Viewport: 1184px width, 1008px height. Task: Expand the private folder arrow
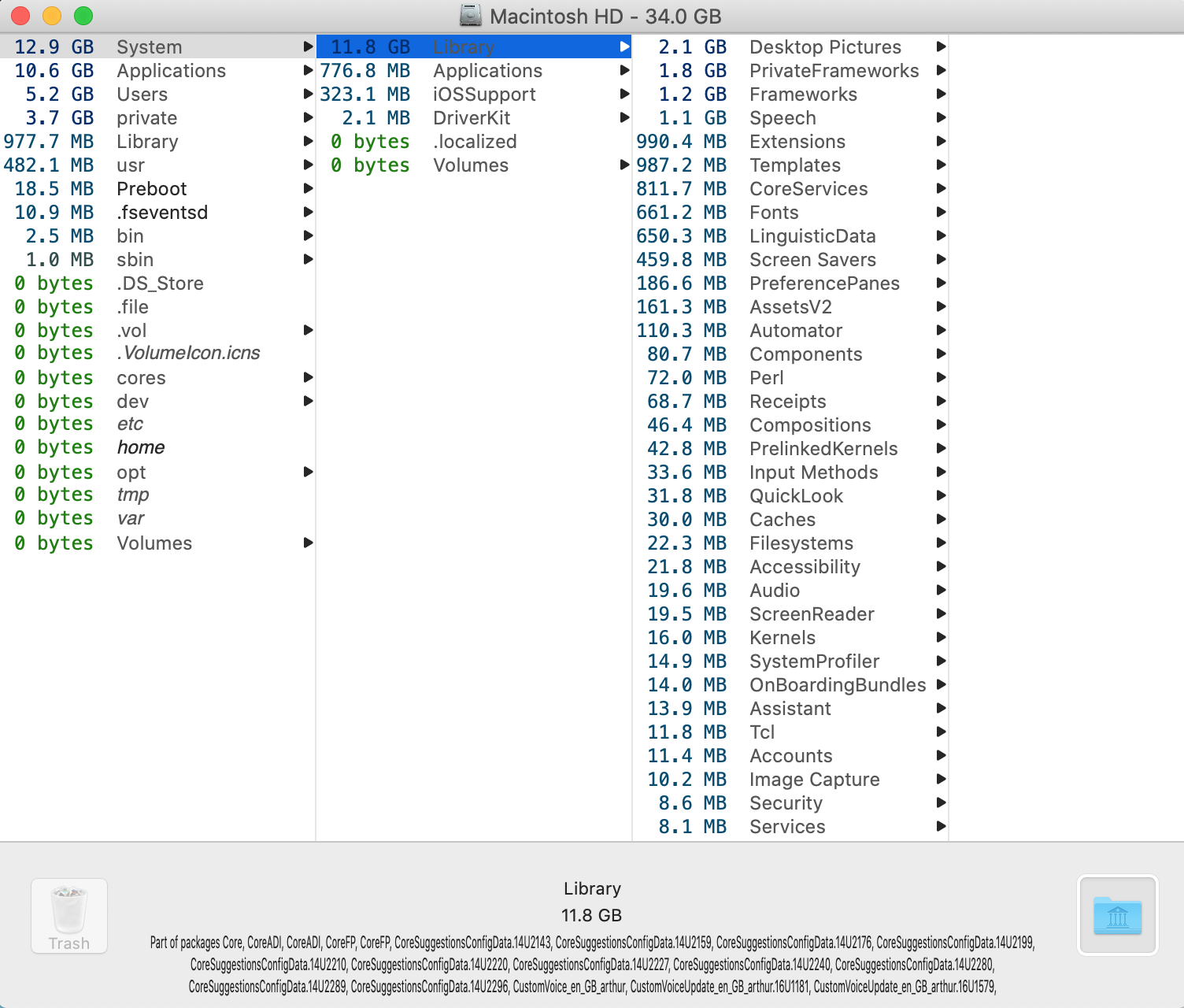309,118
